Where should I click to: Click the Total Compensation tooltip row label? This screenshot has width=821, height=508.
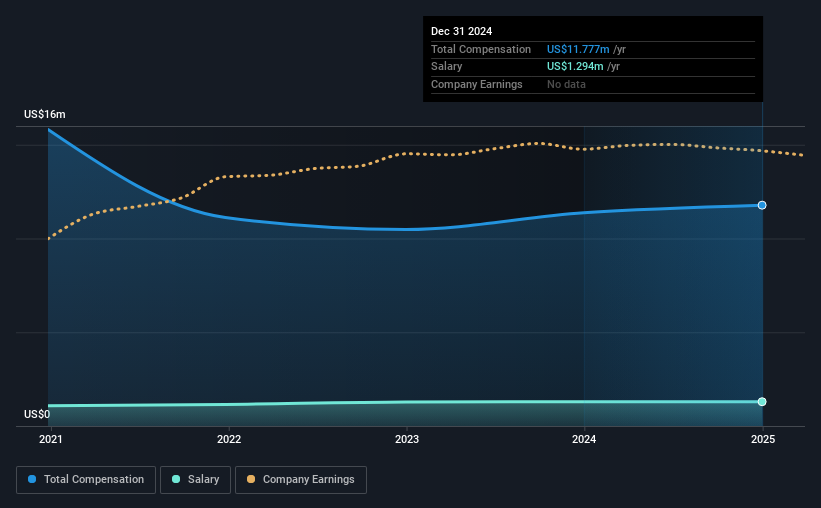[x=481, y=49]
